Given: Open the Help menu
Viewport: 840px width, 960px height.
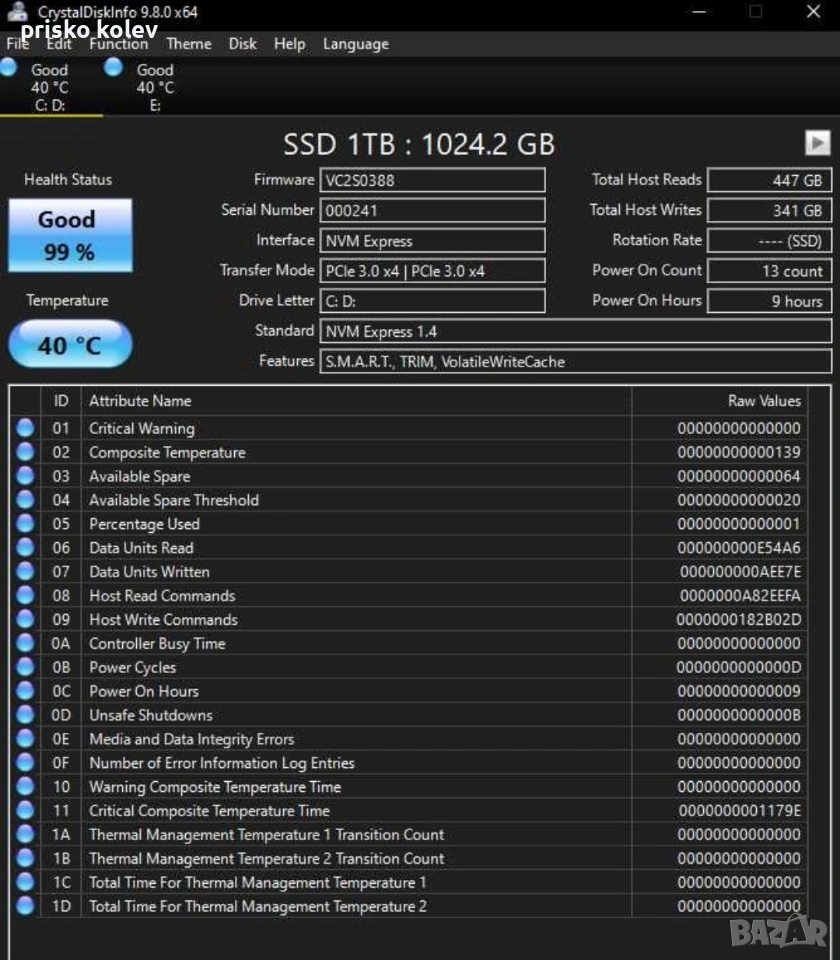Looking at the screenshot, I should (289, 44).
